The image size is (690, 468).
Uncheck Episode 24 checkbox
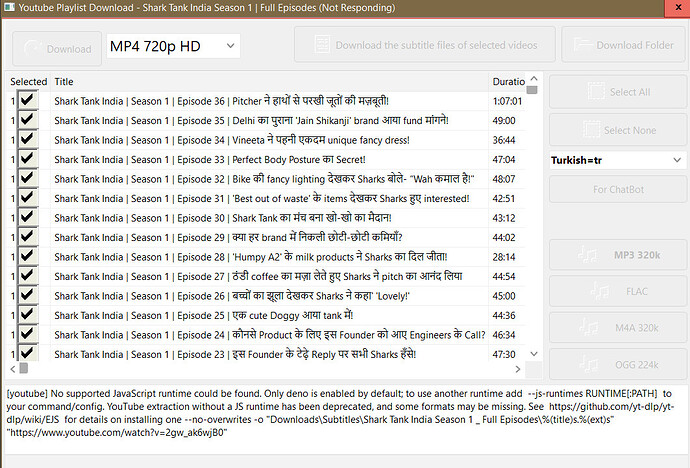pos(27,334)
